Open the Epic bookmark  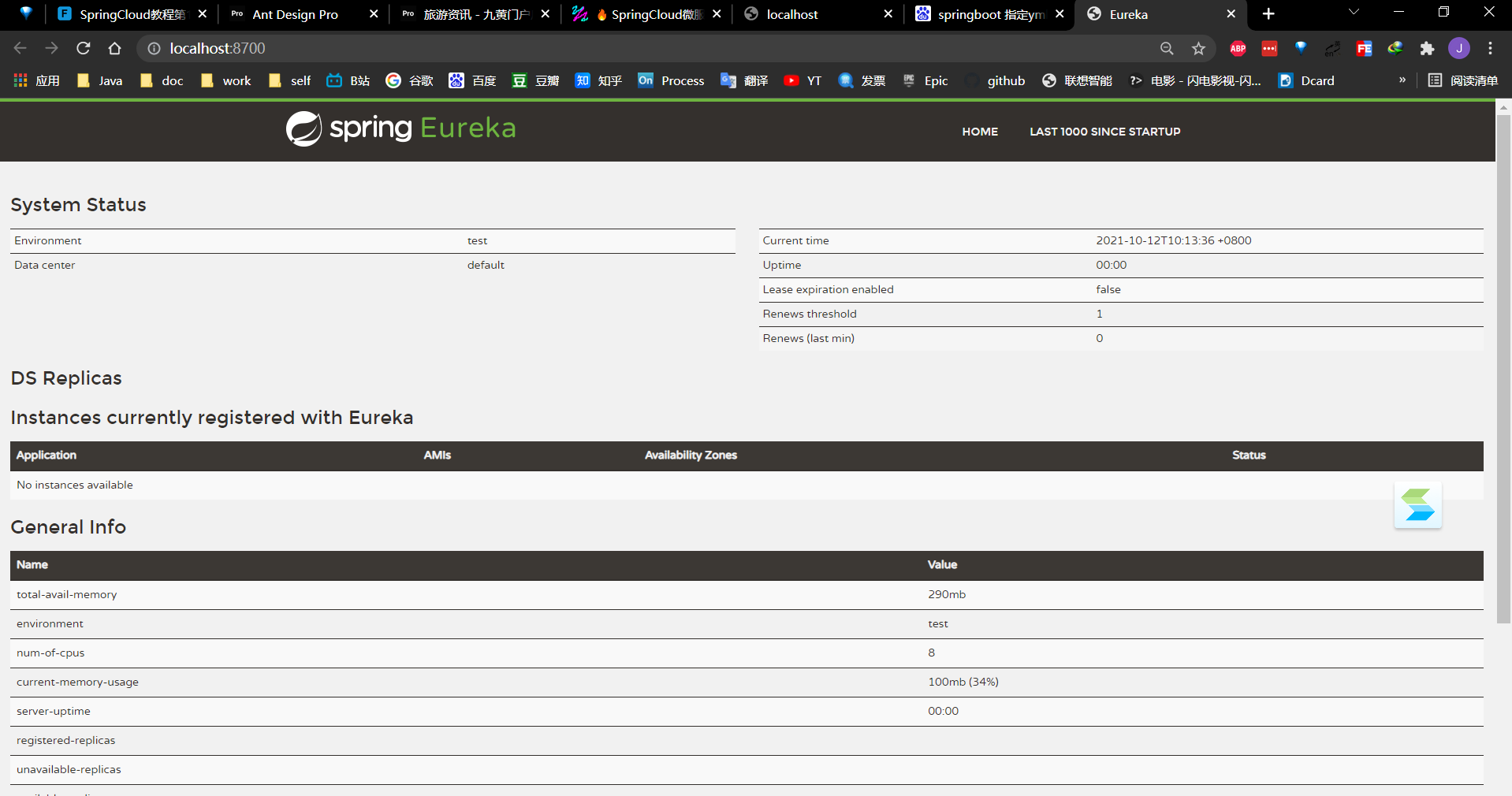point(925,80)
